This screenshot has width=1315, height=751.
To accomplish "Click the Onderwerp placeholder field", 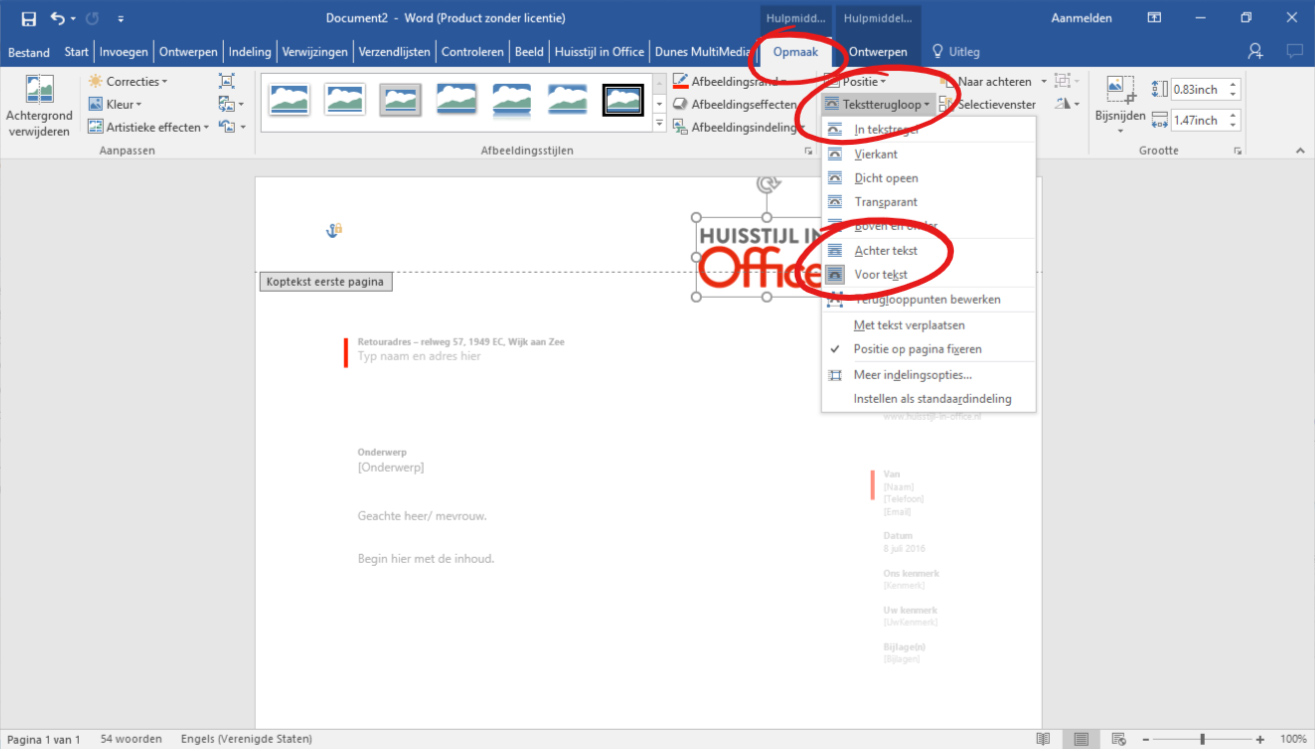I will tap(391, 467).
